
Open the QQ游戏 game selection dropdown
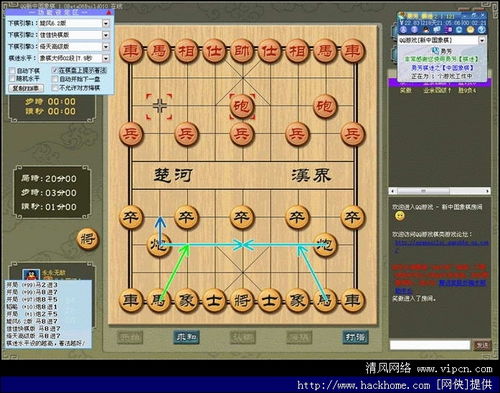click(482, 40)
